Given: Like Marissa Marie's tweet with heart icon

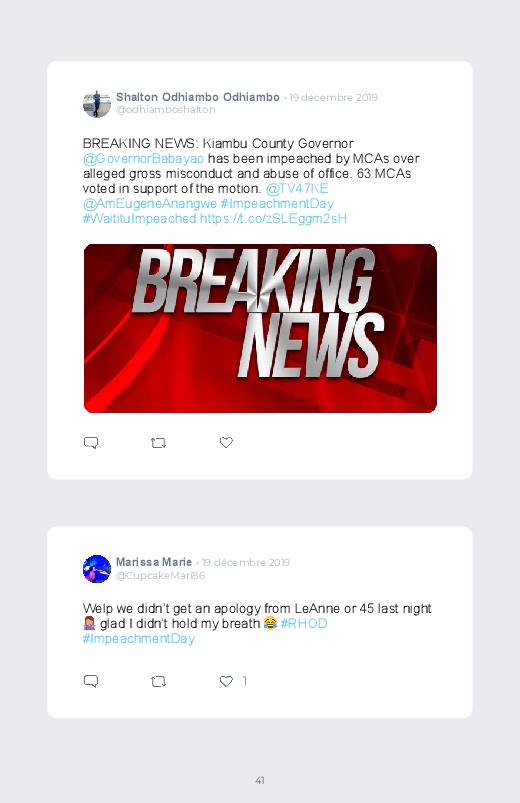Looking at the screenshot, I should [x=226, y=681].
